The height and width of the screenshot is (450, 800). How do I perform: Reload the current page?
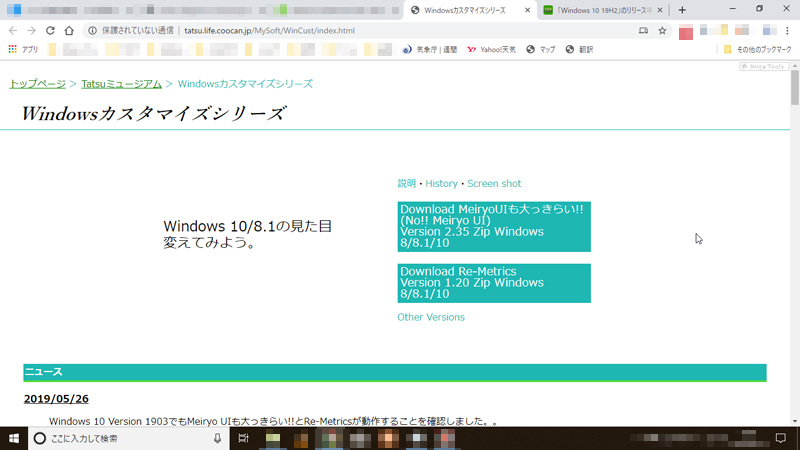[x=50, y=31]
